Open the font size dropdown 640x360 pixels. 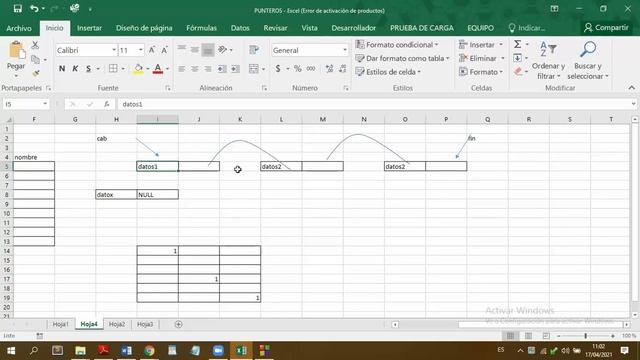140,50
